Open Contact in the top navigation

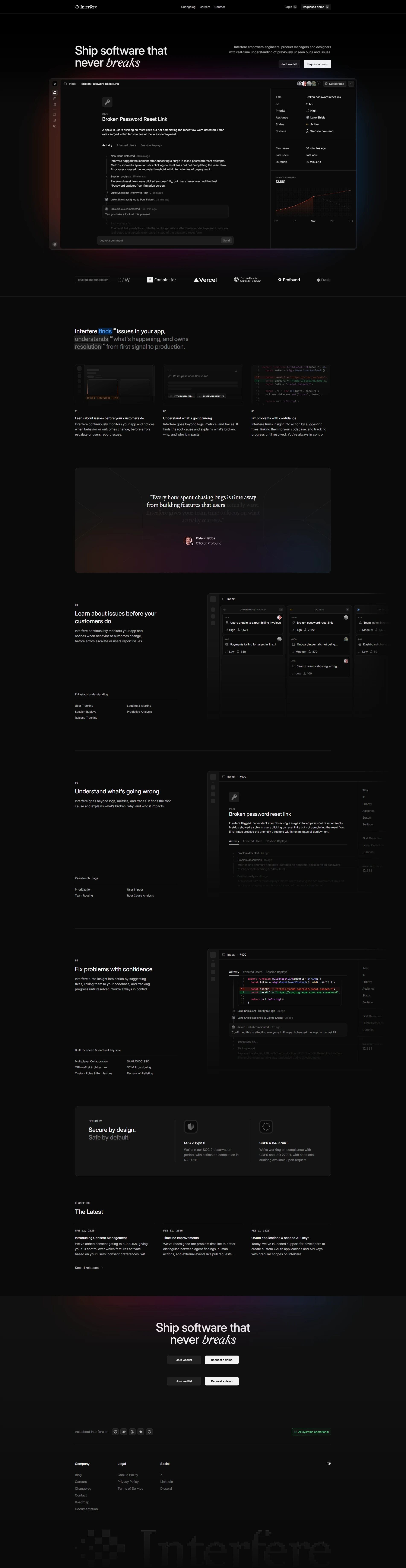coord(220,7)
